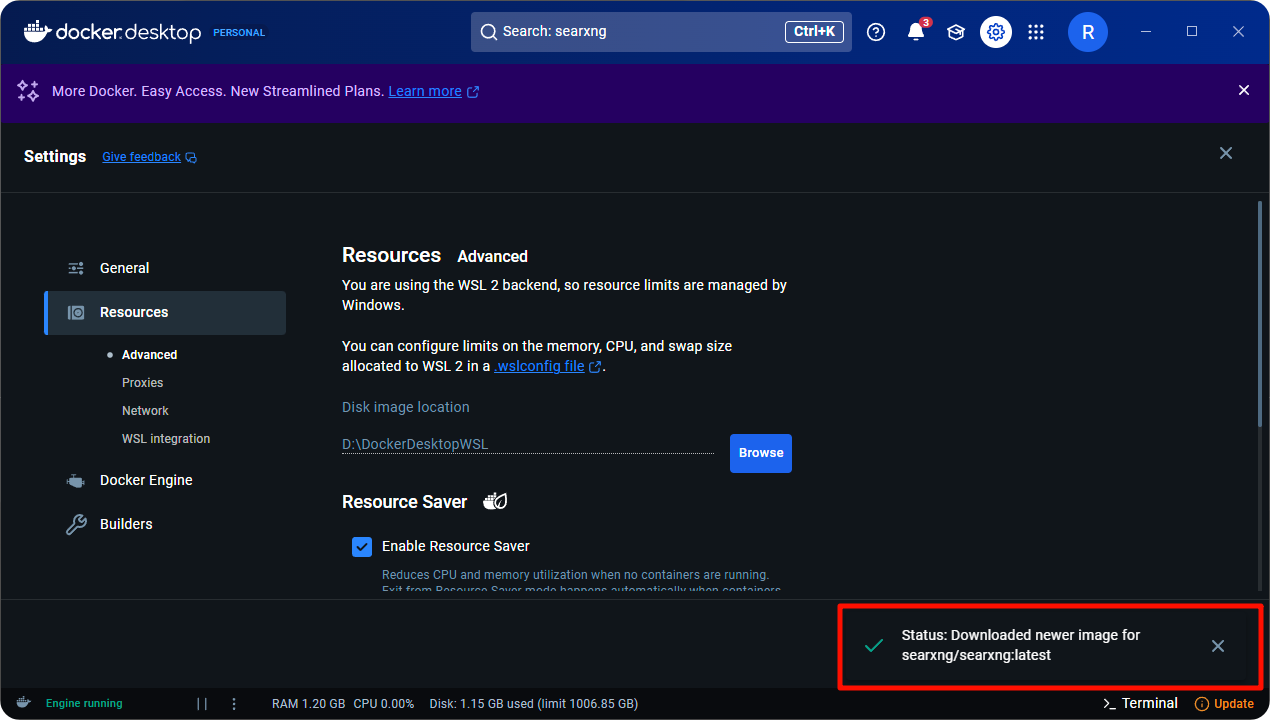
Task: Open the .wslconfig file link
Action: (x=540, y=366)
